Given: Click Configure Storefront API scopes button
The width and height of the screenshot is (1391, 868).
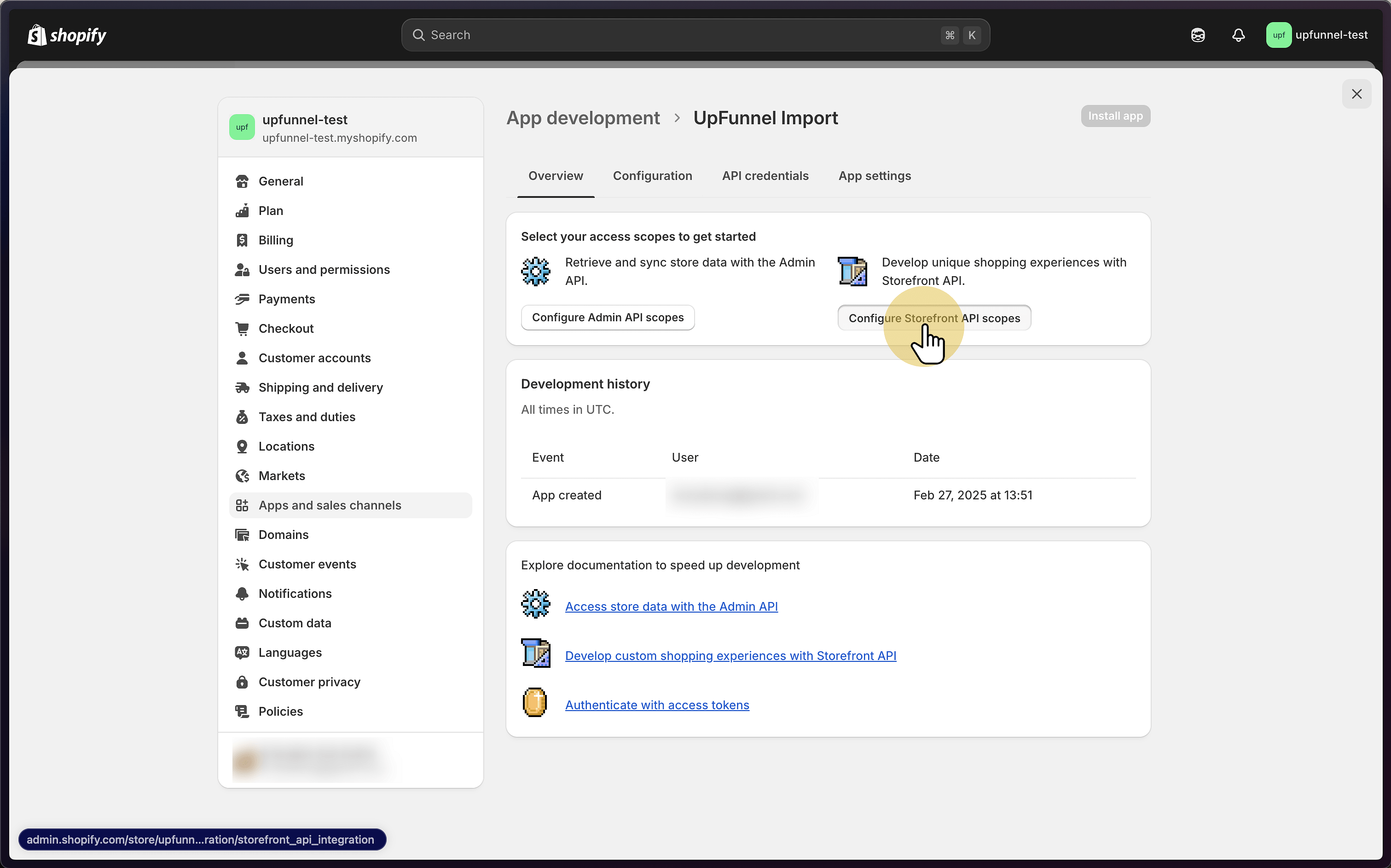Looking at the screenshot, I should point(933,318).
